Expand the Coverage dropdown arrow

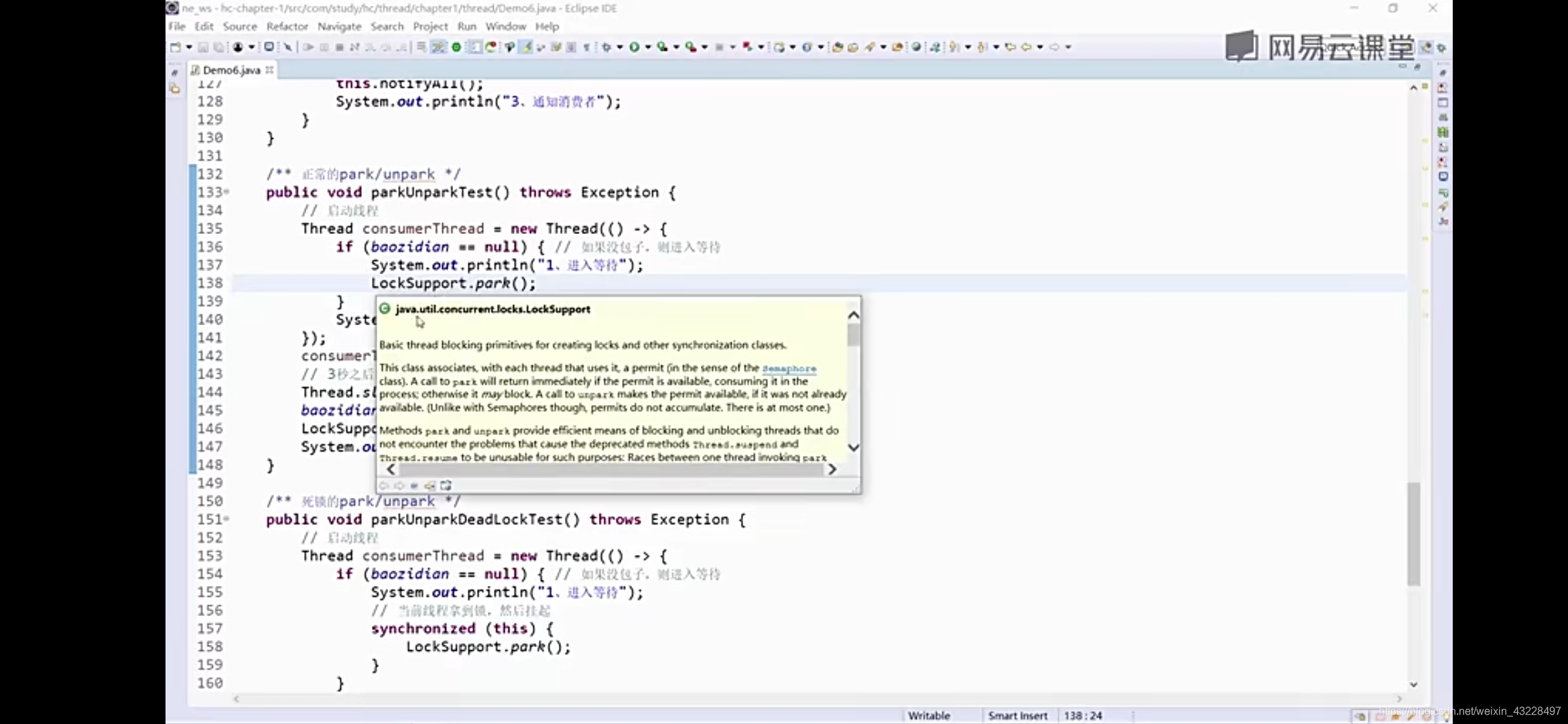676,47
